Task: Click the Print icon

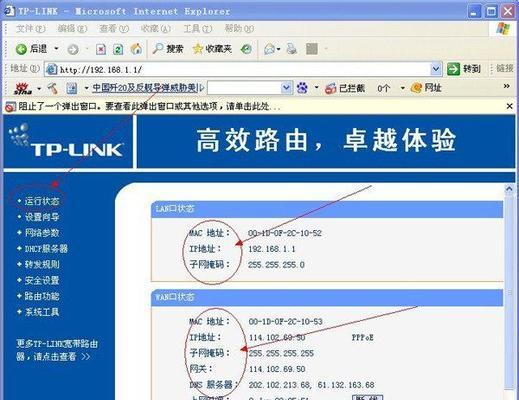Action: point(292,49)
